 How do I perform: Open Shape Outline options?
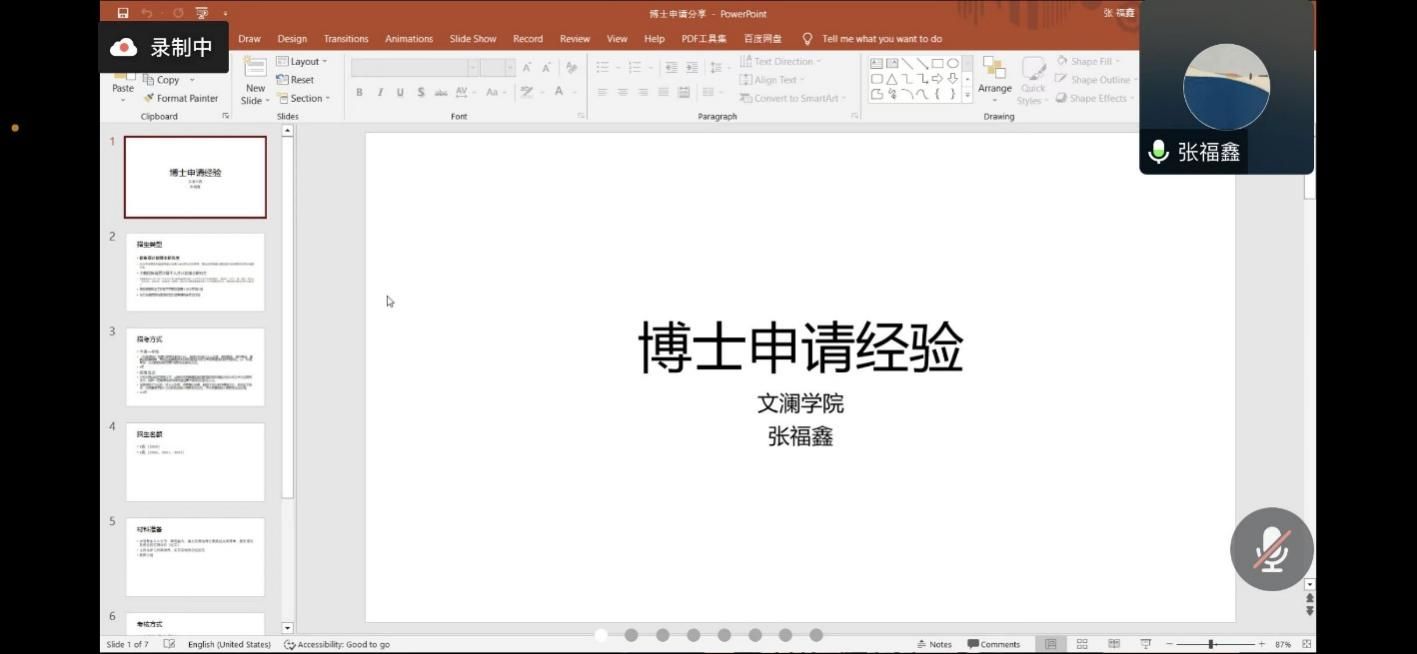(1096, 80)
